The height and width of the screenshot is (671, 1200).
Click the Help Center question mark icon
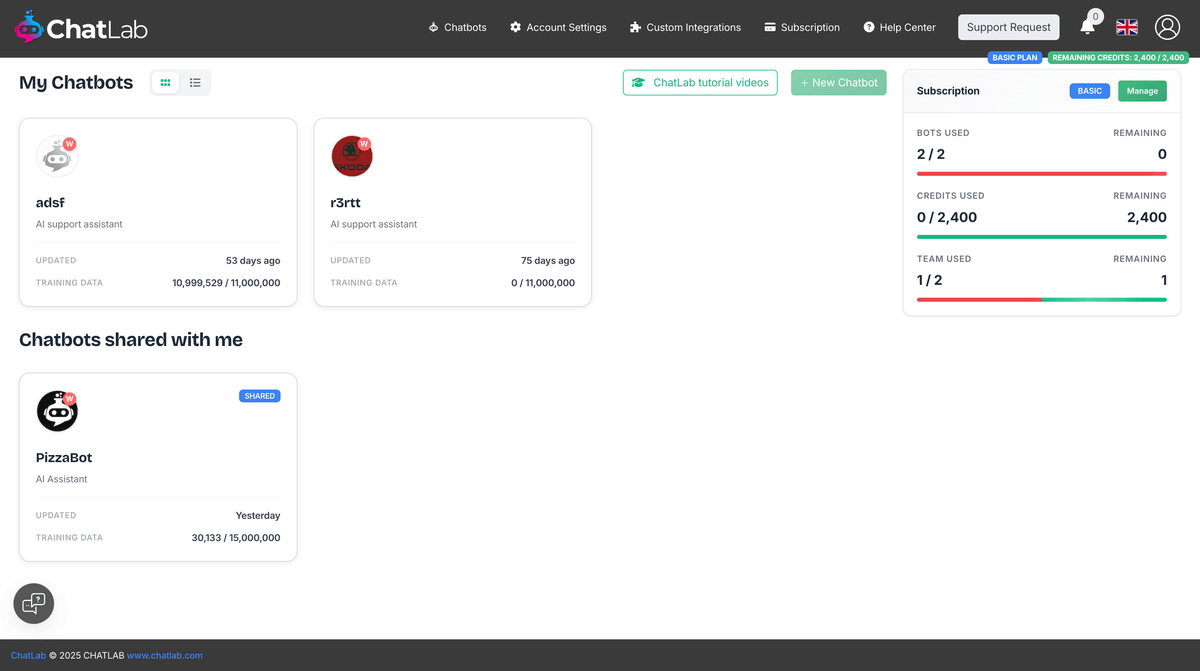tap(871, 27)
